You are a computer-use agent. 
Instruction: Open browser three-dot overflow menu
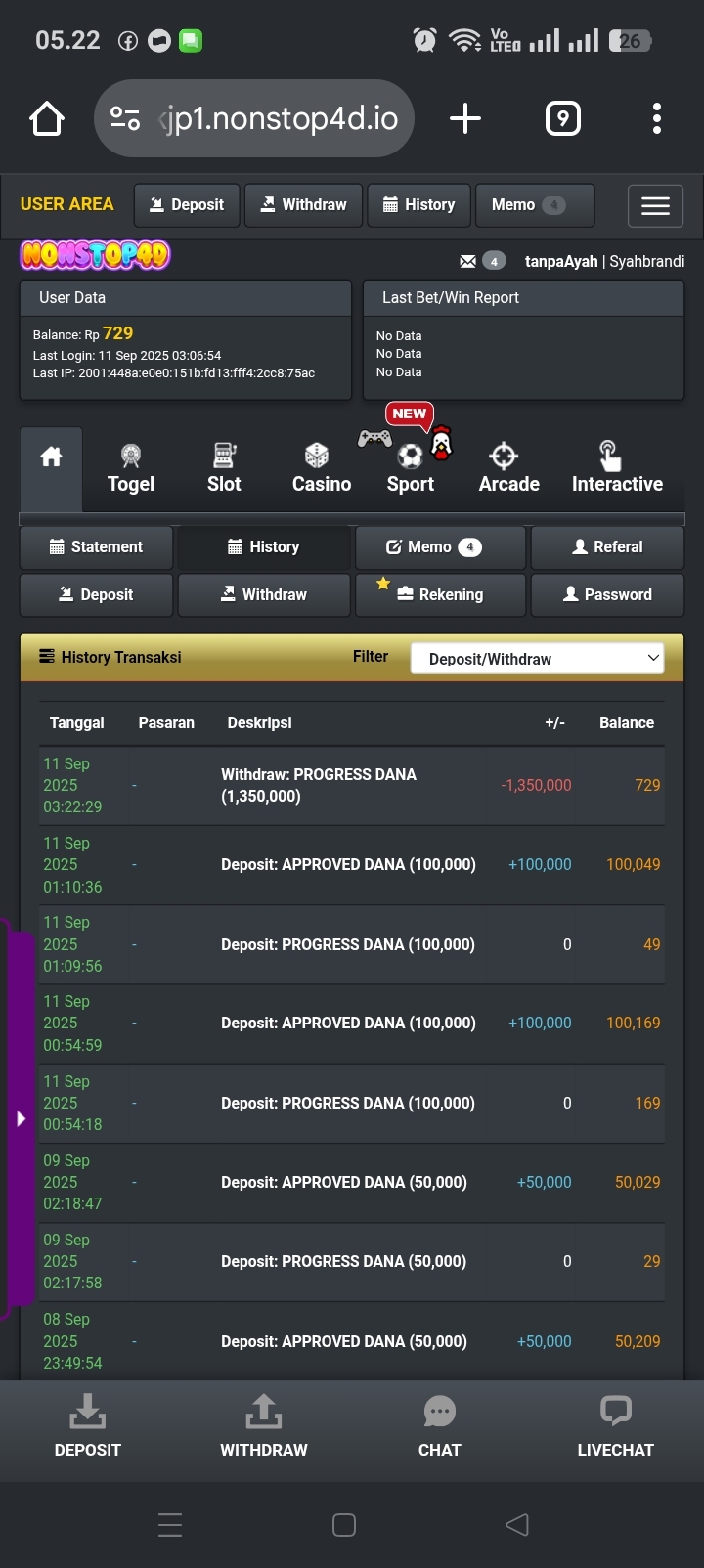coord(657,119)
